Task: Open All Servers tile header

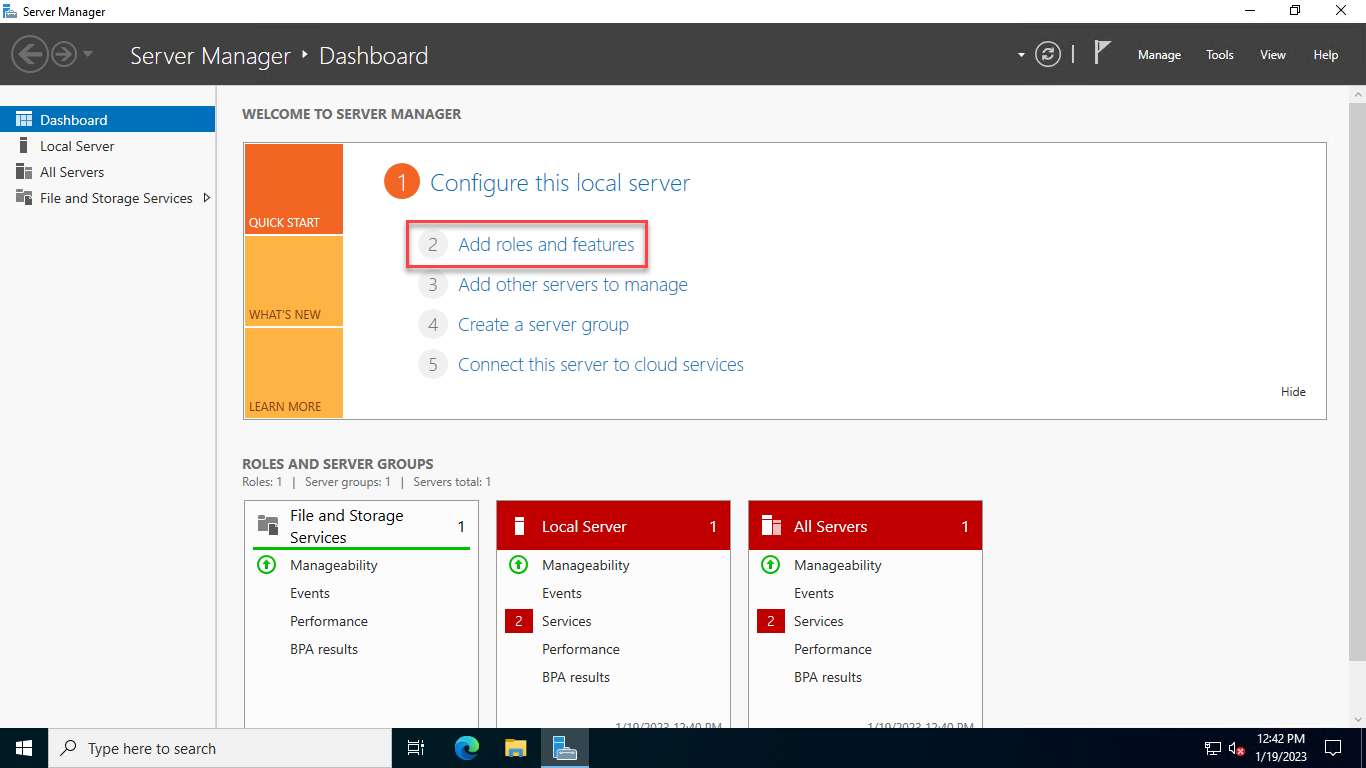Action: click(865, 526)
